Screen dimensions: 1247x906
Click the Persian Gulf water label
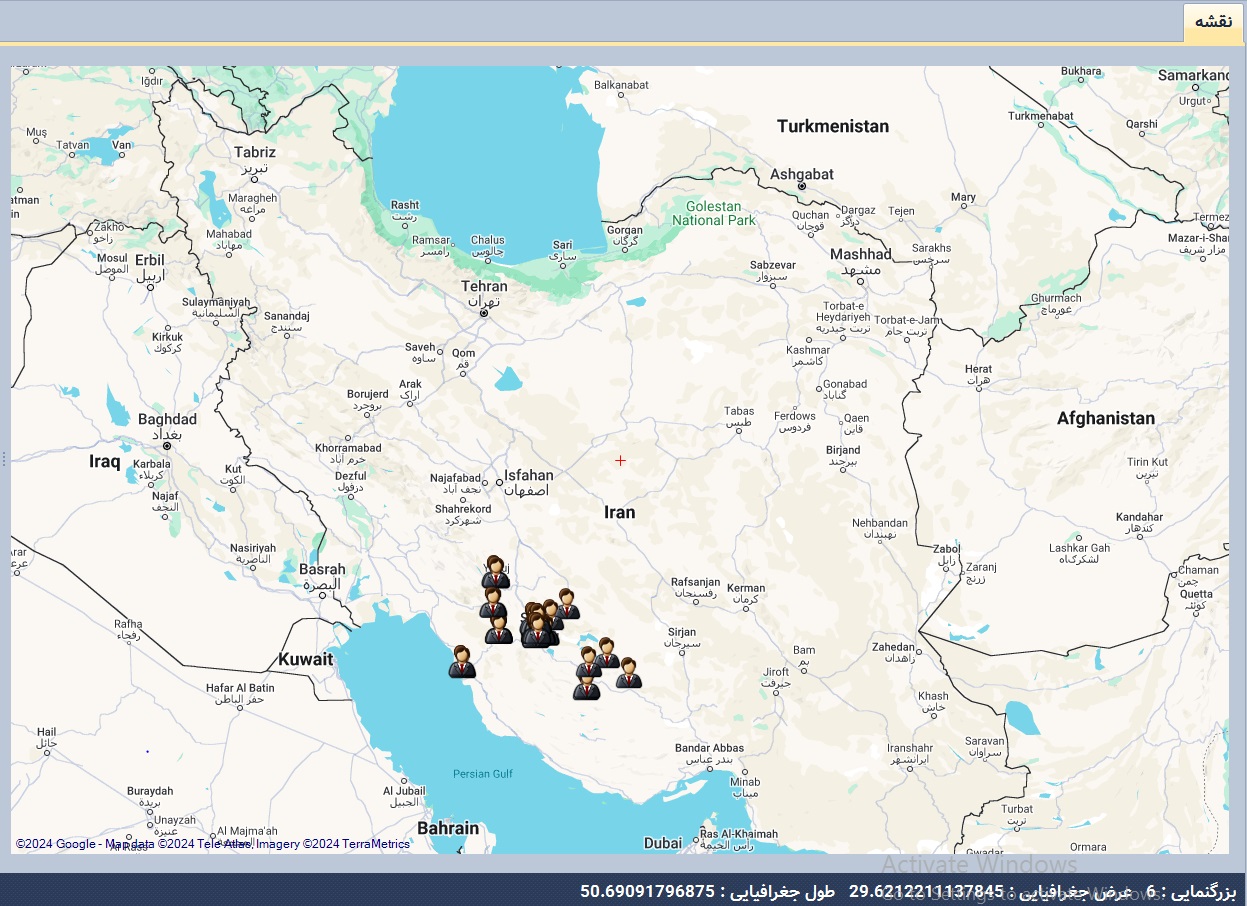point(482,774)
